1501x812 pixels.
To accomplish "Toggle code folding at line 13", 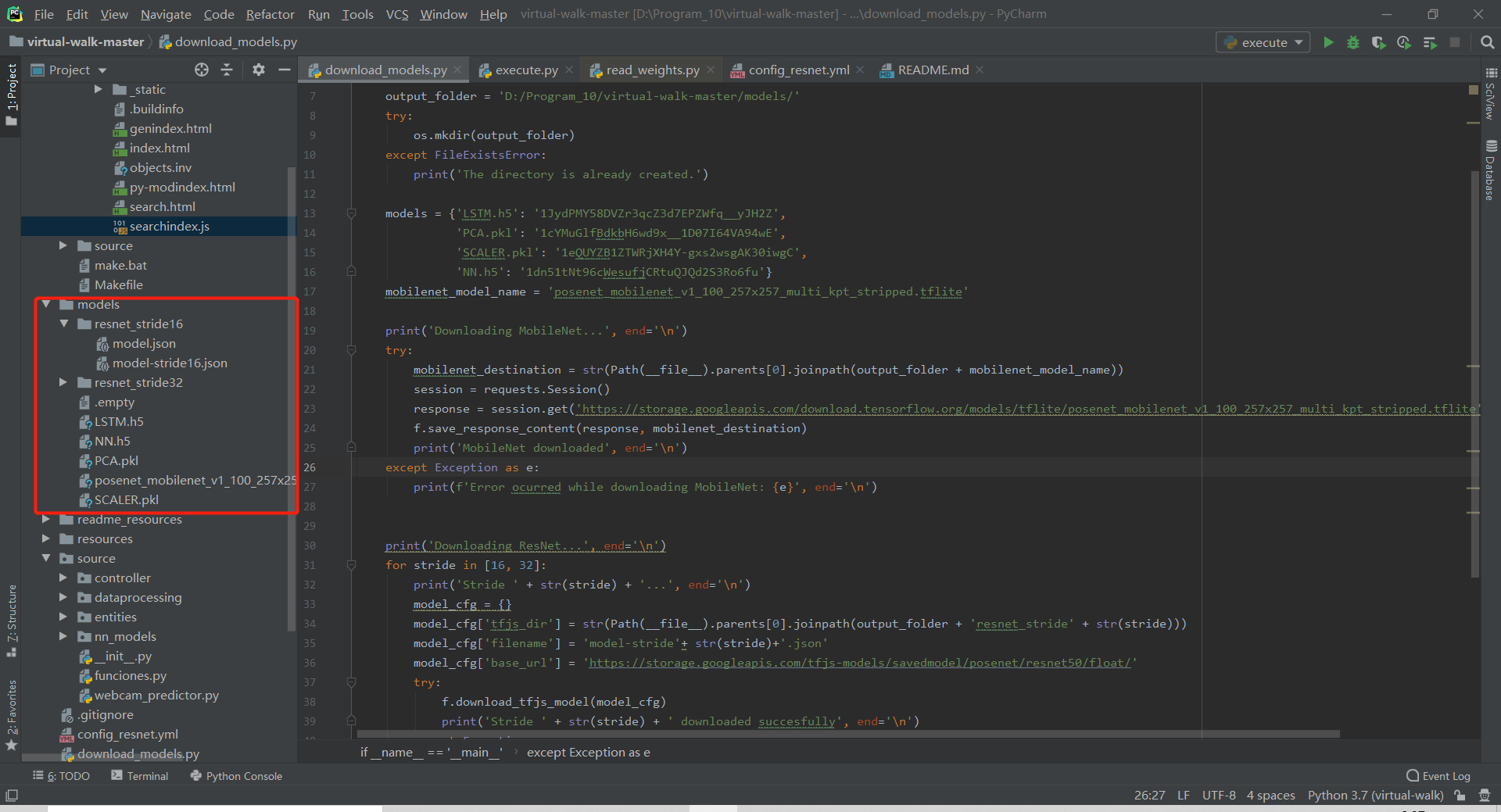I will coord(351,213).
